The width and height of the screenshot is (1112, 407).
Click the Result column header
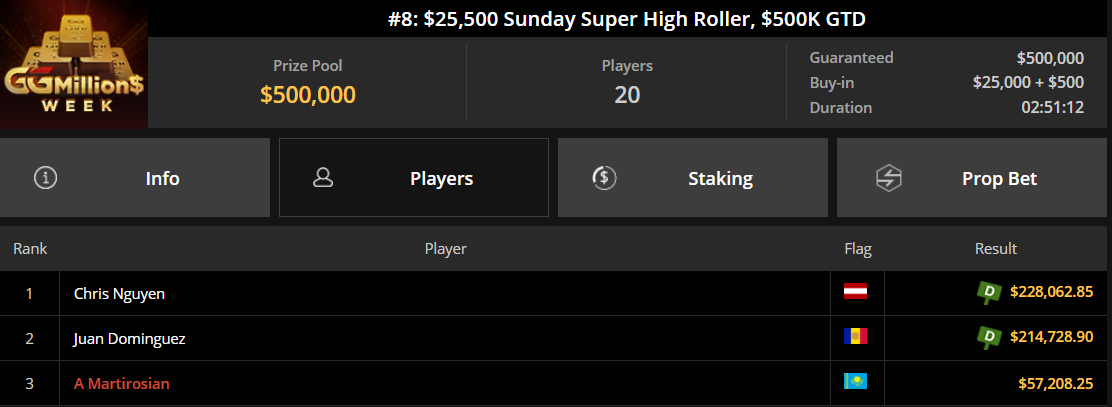[x=995, y=248]
